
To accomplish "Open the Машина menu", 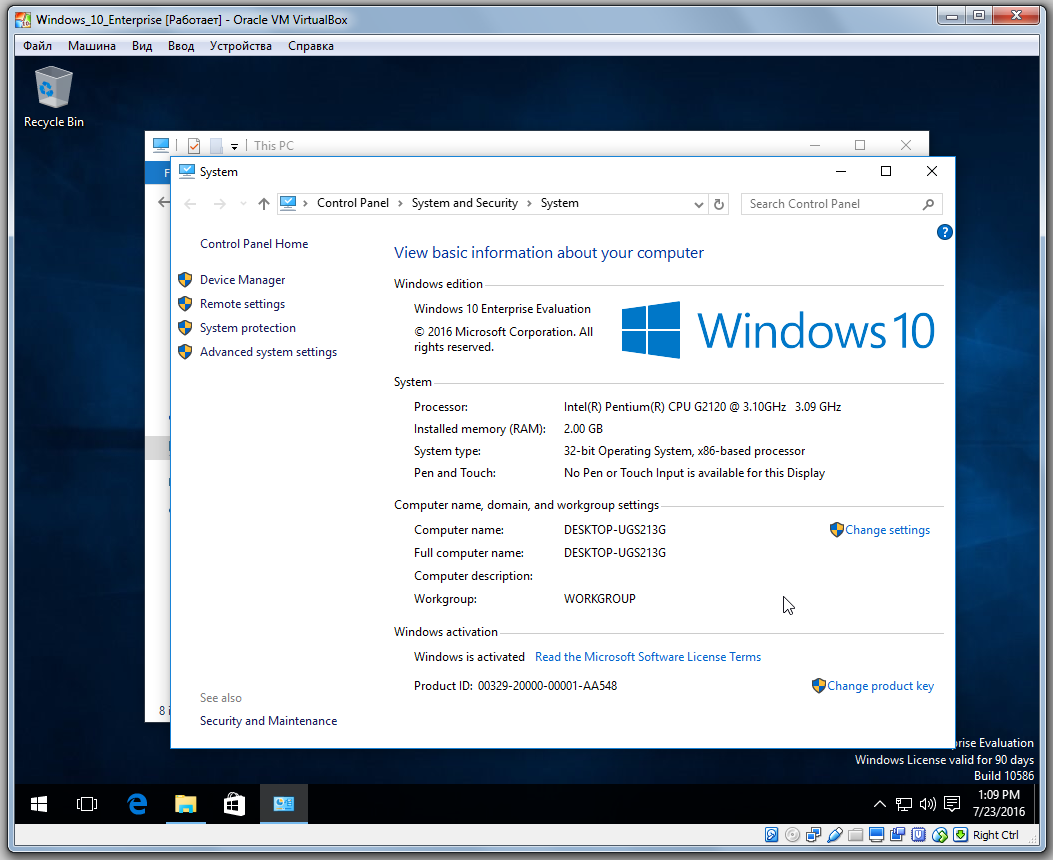I will click(91, 46).
